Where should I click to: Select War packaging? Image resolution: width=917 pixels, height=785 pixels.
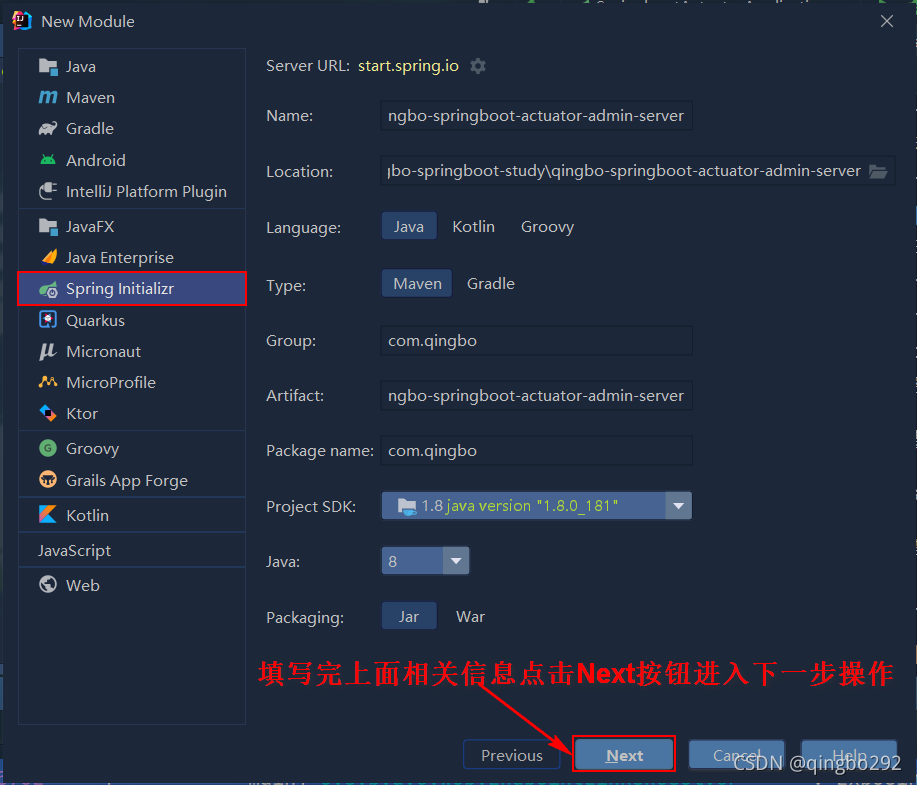(470, 617)
